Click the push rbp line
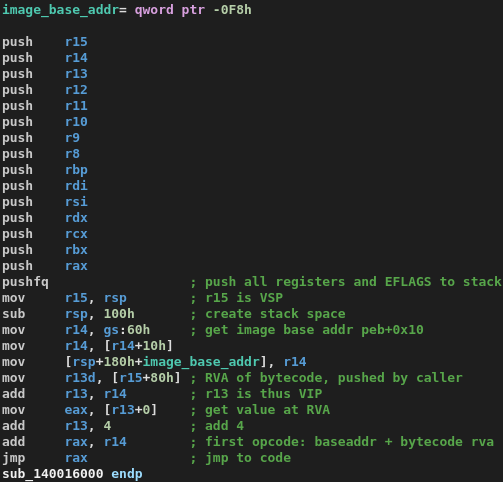Screen dimensions: 503x482 pyautogui.click(x=45, y=170)
